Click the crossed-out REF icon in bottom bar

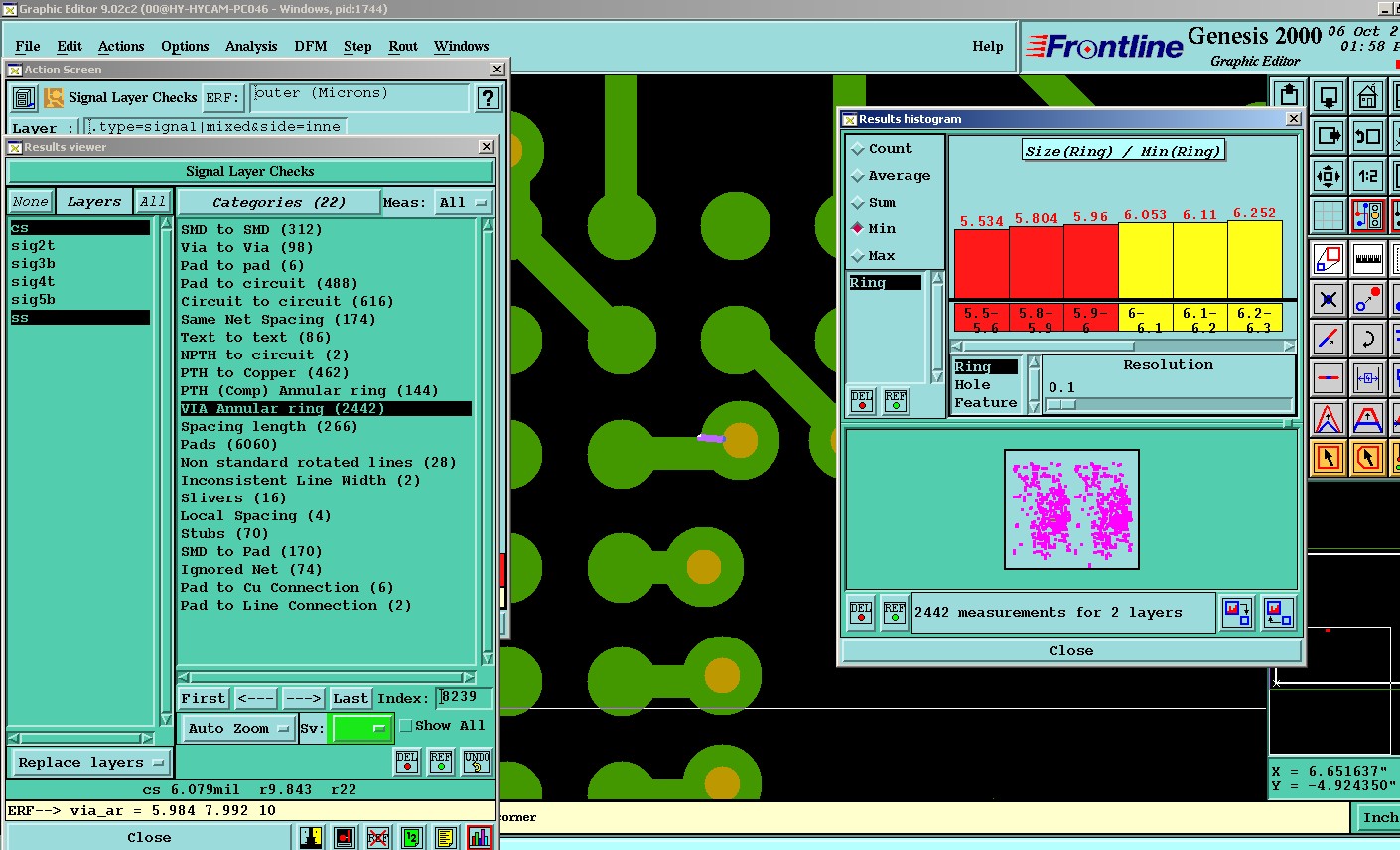(377, 837)
